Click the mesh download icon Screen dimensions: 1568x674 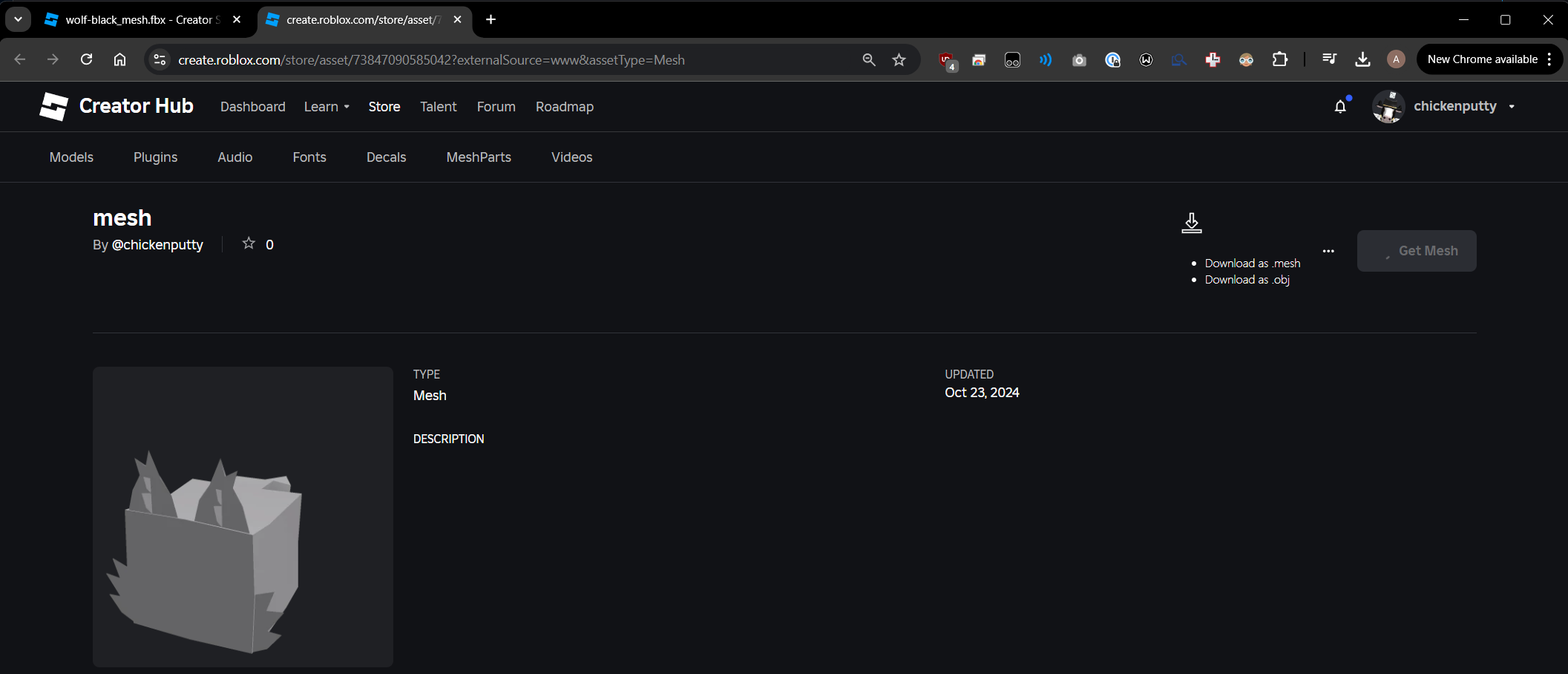[x=1191, y=223]
